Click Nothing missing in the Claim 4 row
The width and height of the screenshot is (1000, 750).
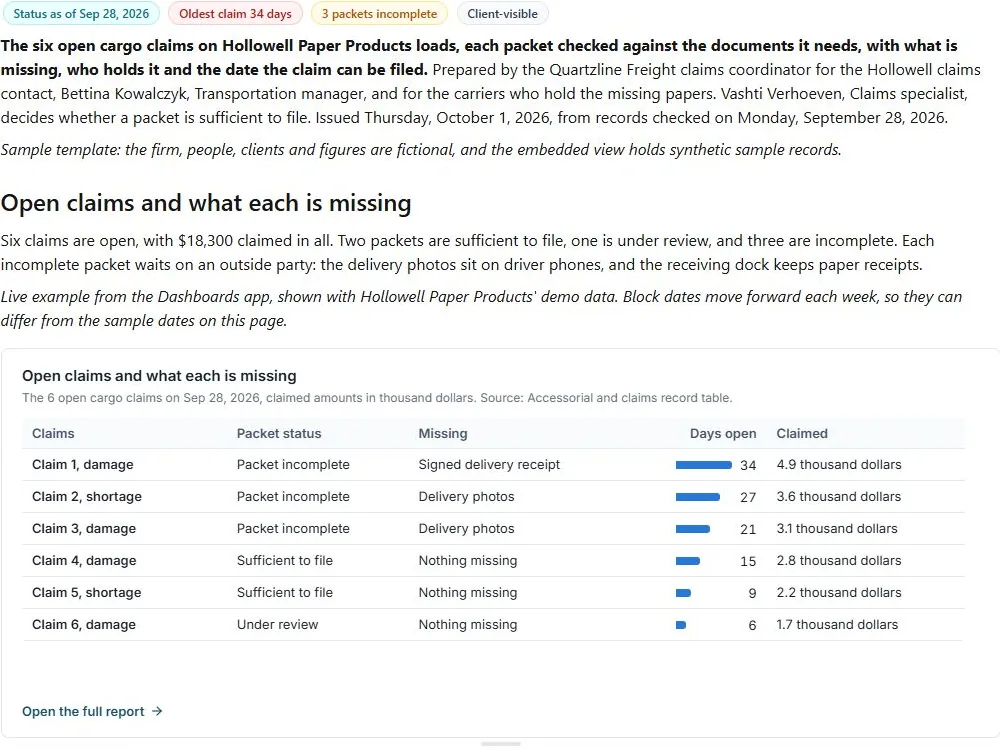click(x=467, y=561)
